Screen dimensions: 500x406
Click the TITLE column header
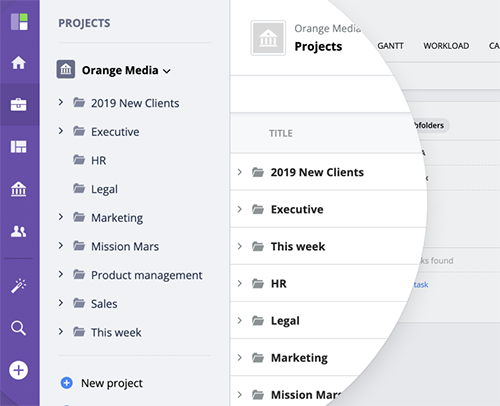click(x=281, y=133)
